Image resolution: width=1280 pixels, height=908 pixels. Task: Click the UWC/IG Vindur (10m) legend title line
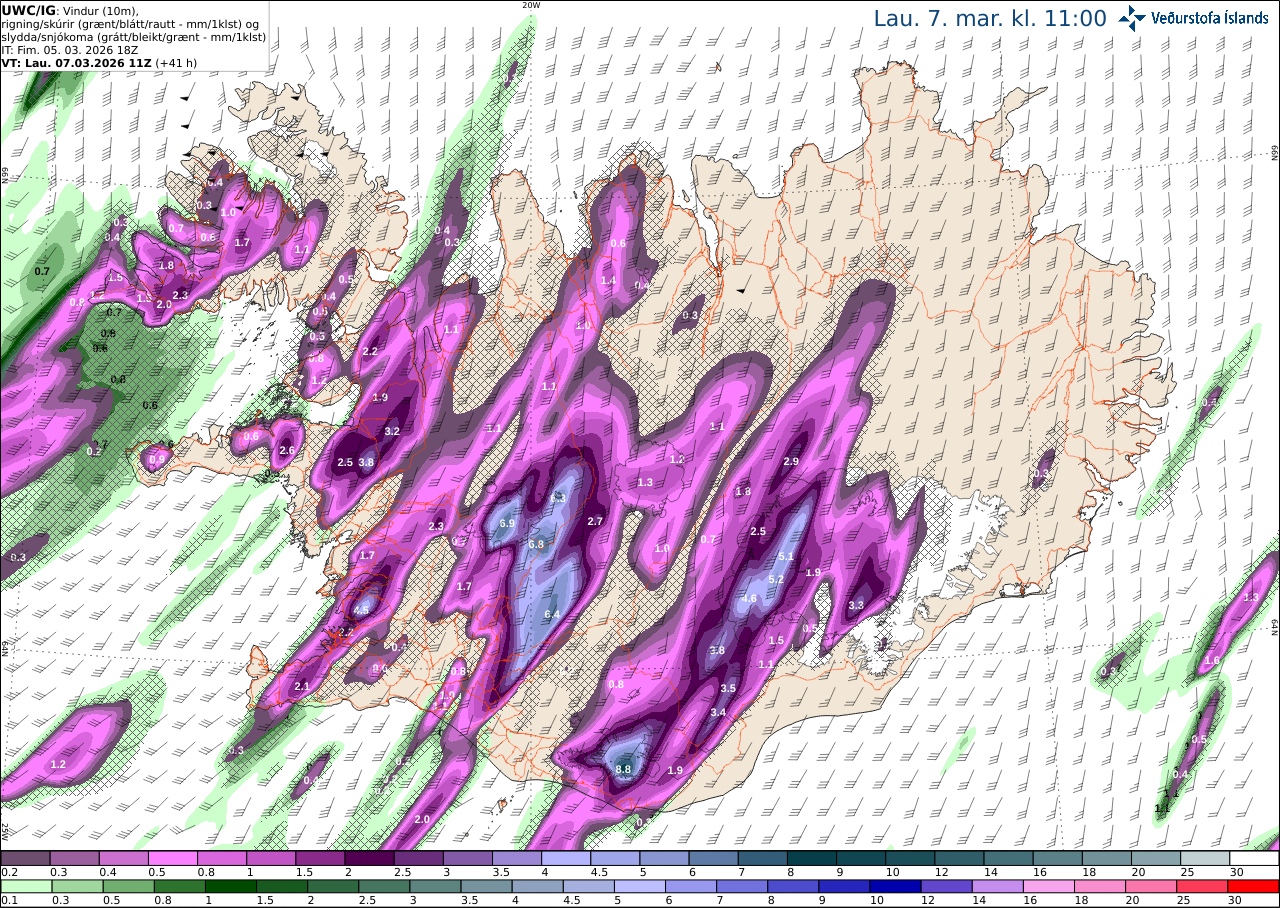tap(72, 10)
